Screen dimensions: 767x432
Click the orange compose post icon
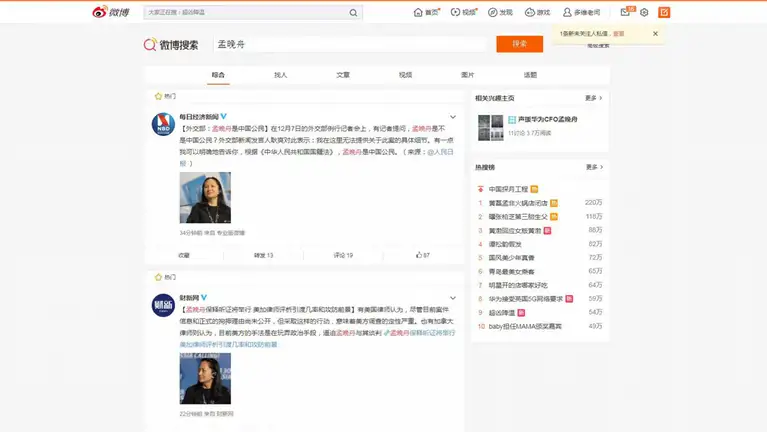[664, 12]
